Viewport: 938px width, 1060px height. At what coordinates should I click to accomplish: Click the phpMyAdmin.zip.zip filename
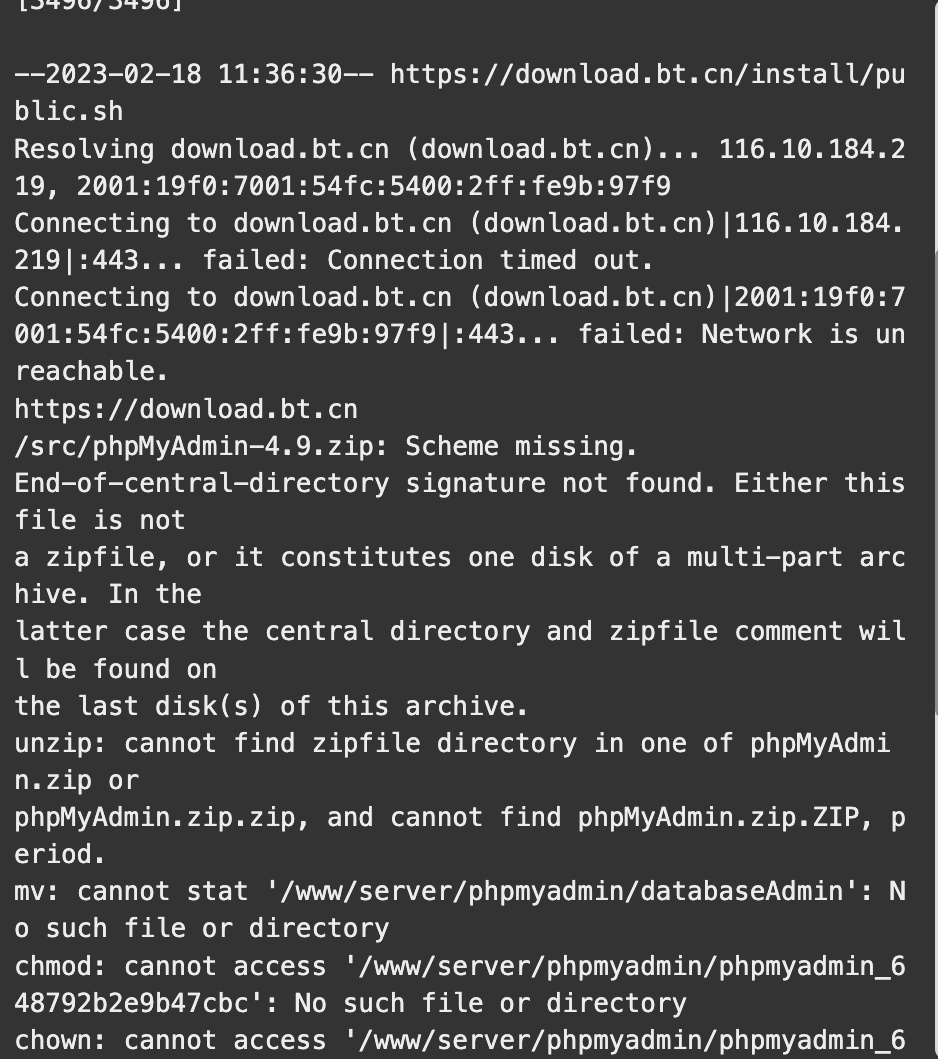click(x=154, y=817)
